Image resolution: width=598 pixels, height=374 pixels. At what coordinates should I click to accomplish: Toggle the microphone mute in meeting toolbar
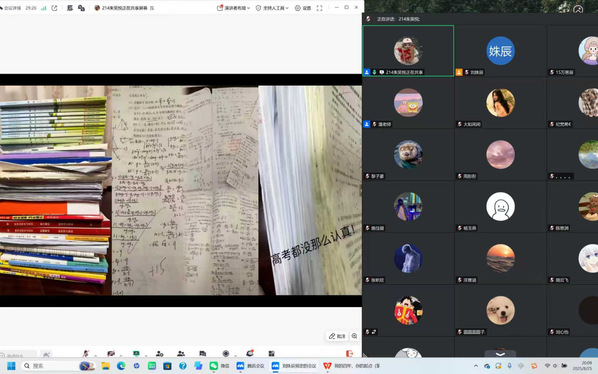pos(86,353)
